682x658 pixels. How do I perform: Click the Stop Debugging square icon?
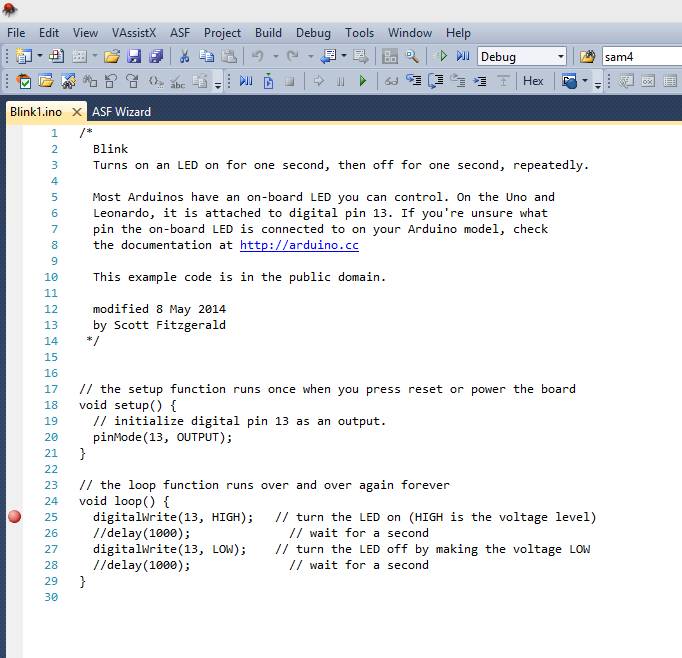[290, 81]
